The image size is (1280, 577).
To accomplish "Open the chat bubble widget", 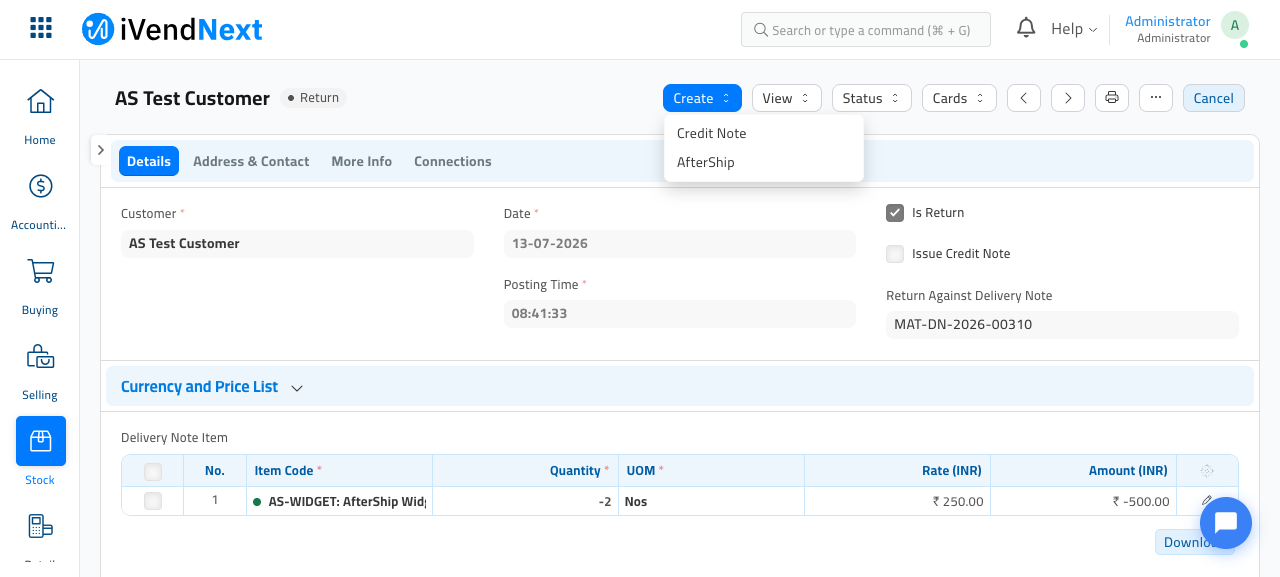I will [x=1226, y=523].
